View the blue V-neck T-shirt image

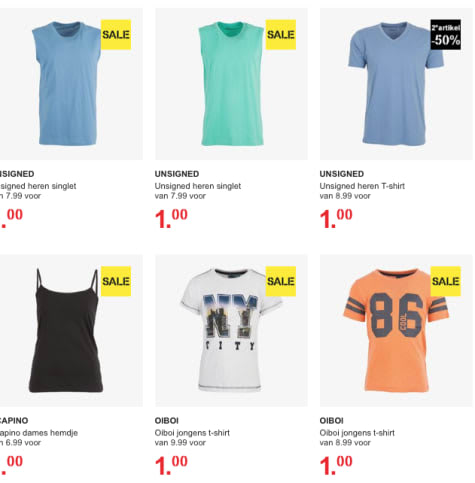396,84
